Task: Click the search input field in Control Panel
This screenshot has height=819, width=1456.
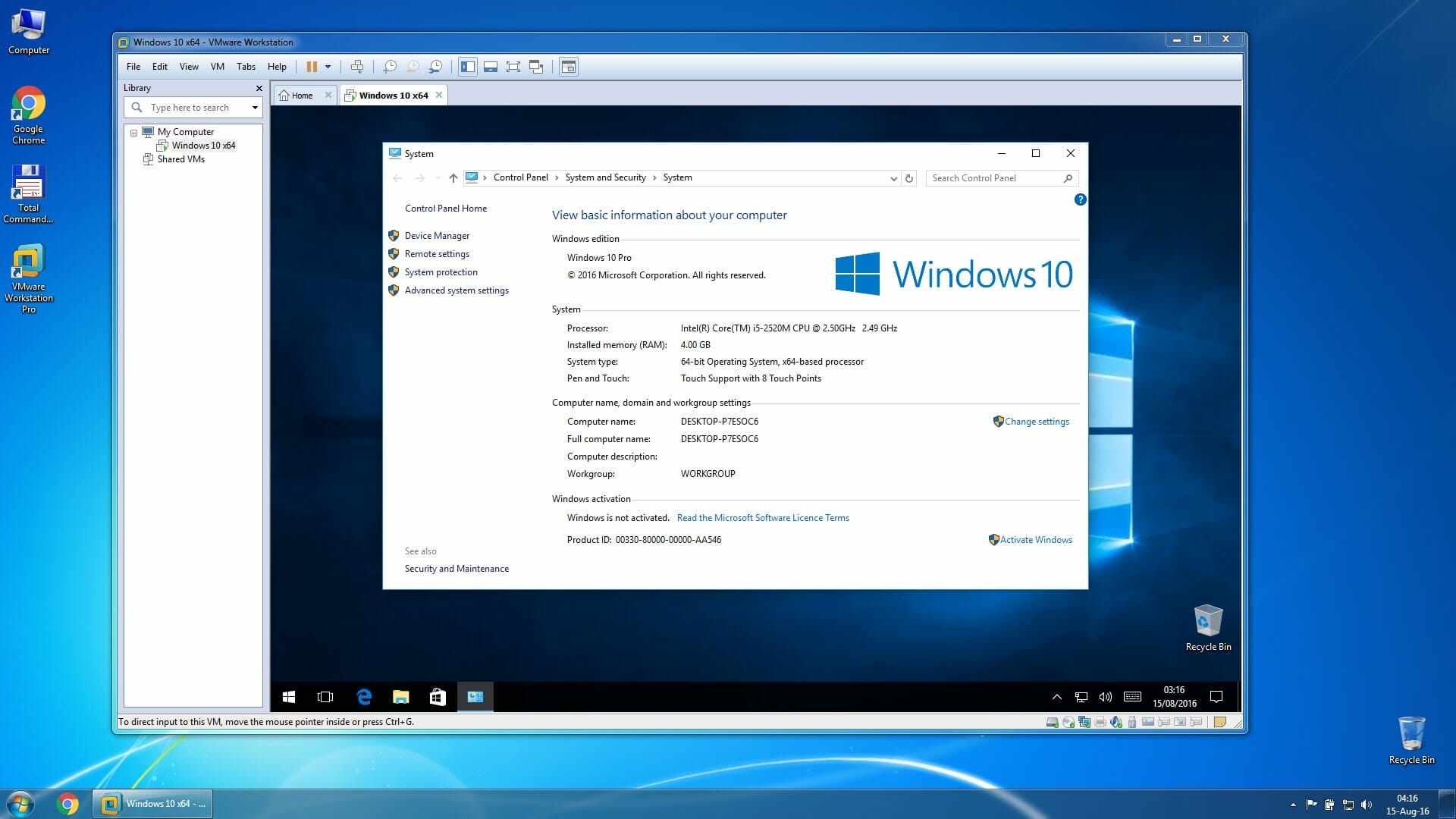Action: tap(994, 177)
